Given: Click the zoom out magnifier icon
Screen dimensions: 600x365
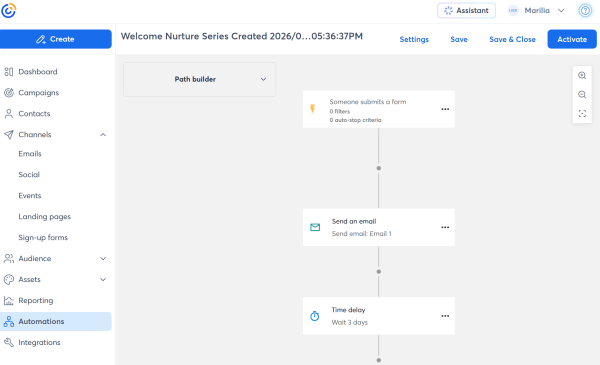Looking at the screenshot, I should 582,95.
